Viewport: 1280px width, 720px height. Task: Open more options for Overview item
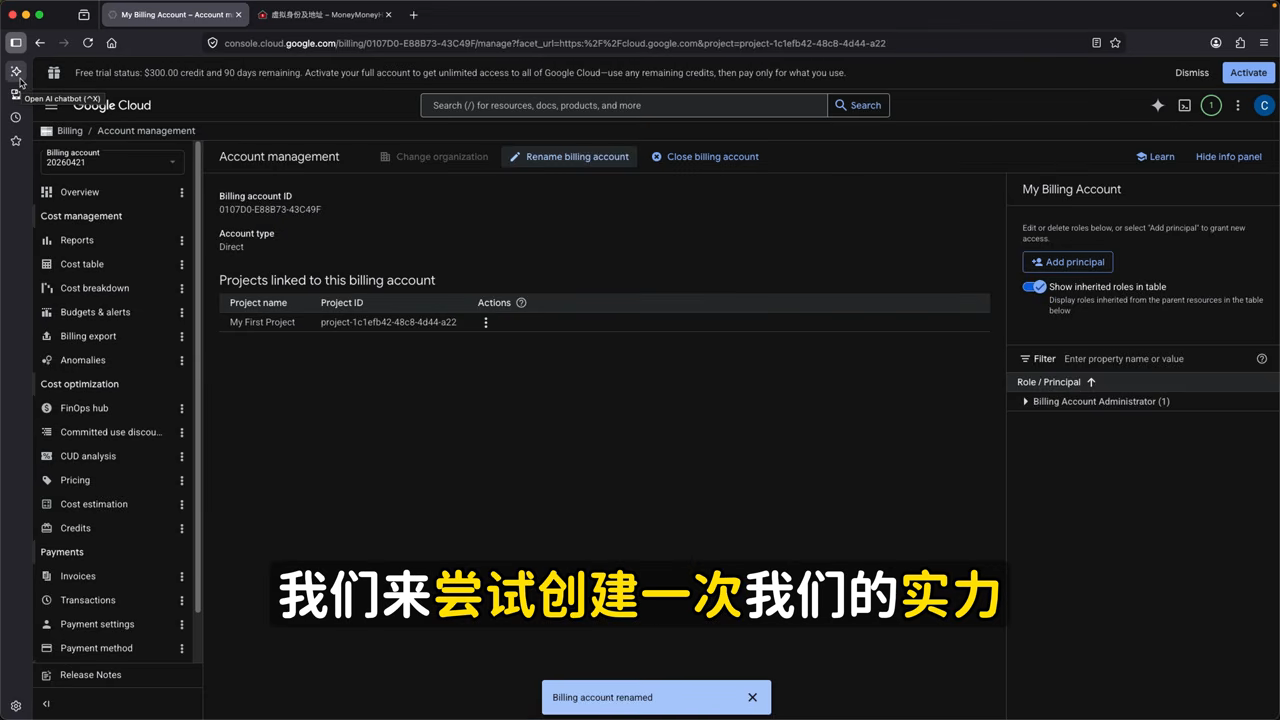pos(182,192)
